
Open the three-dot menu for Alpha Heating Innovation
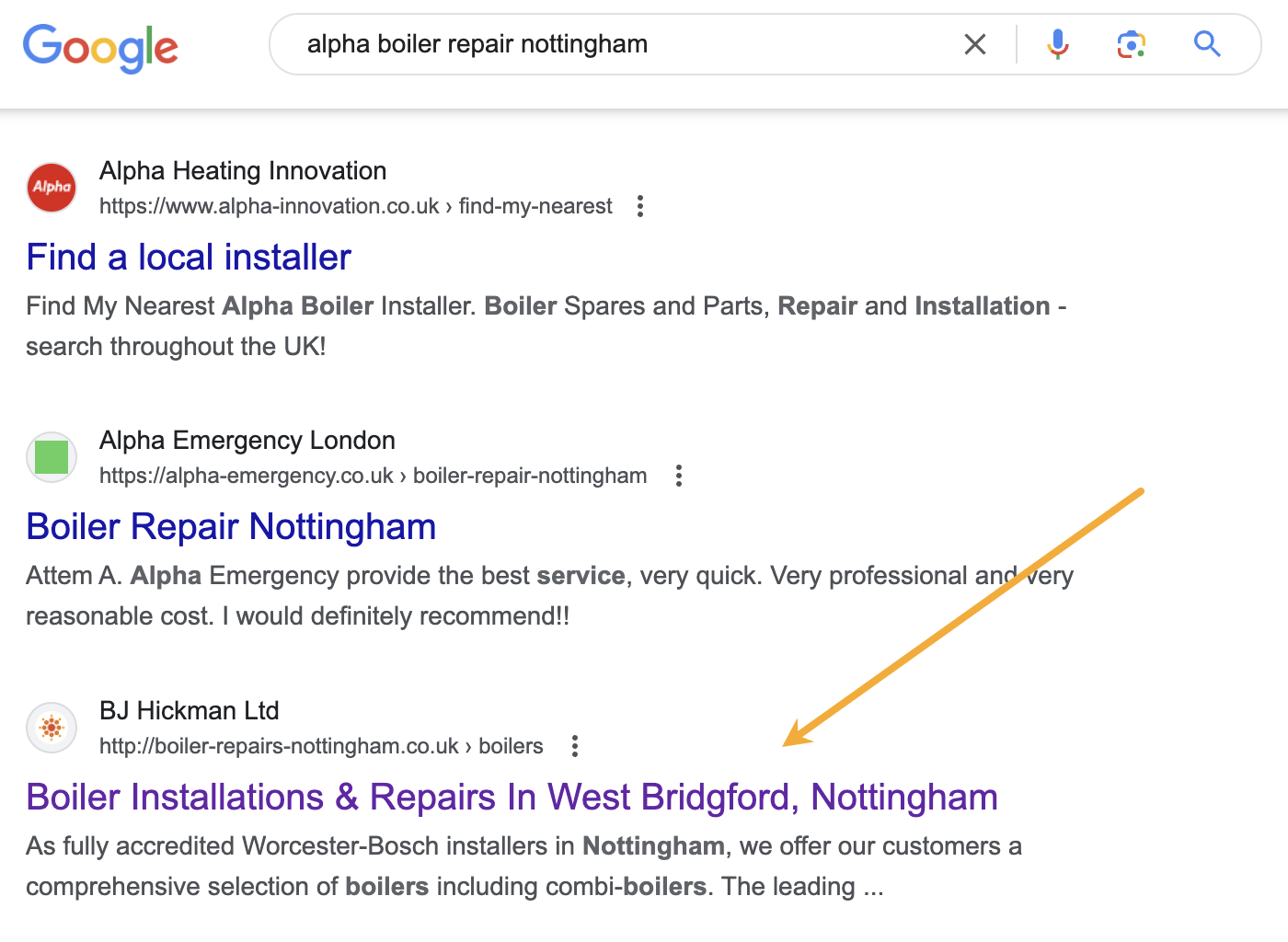pyautogui.click(x=639, y=206)
